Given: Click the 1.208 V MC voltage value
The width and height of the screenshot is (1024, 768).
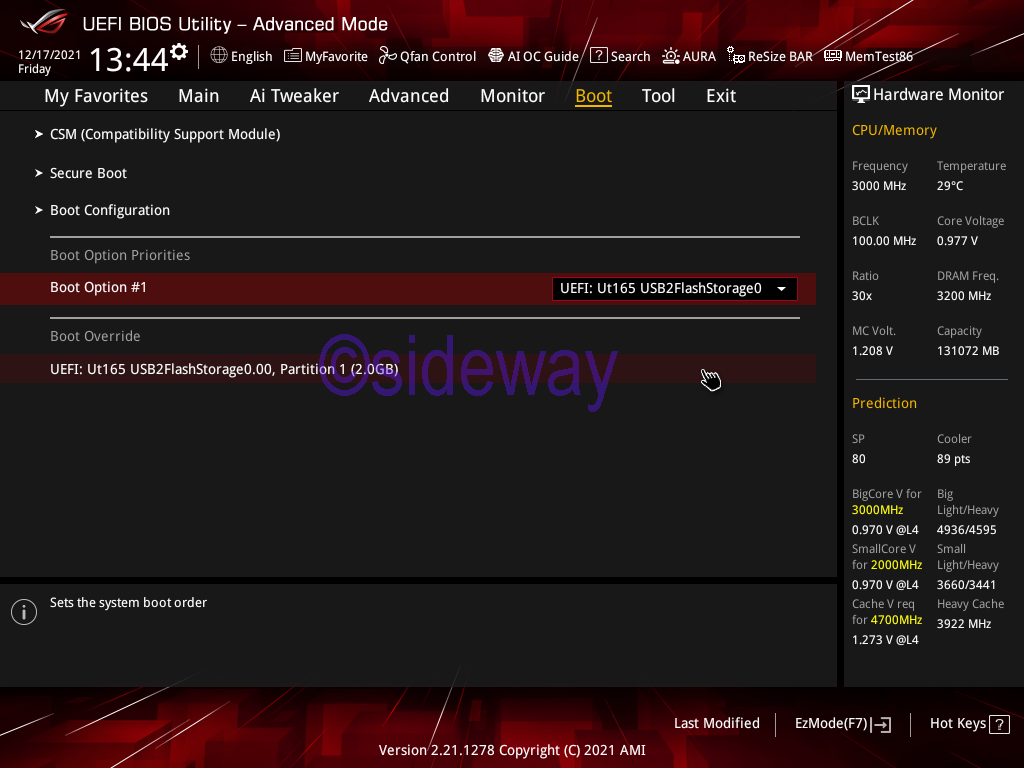Looking at the screenshot, I should [x=872, y=351].
